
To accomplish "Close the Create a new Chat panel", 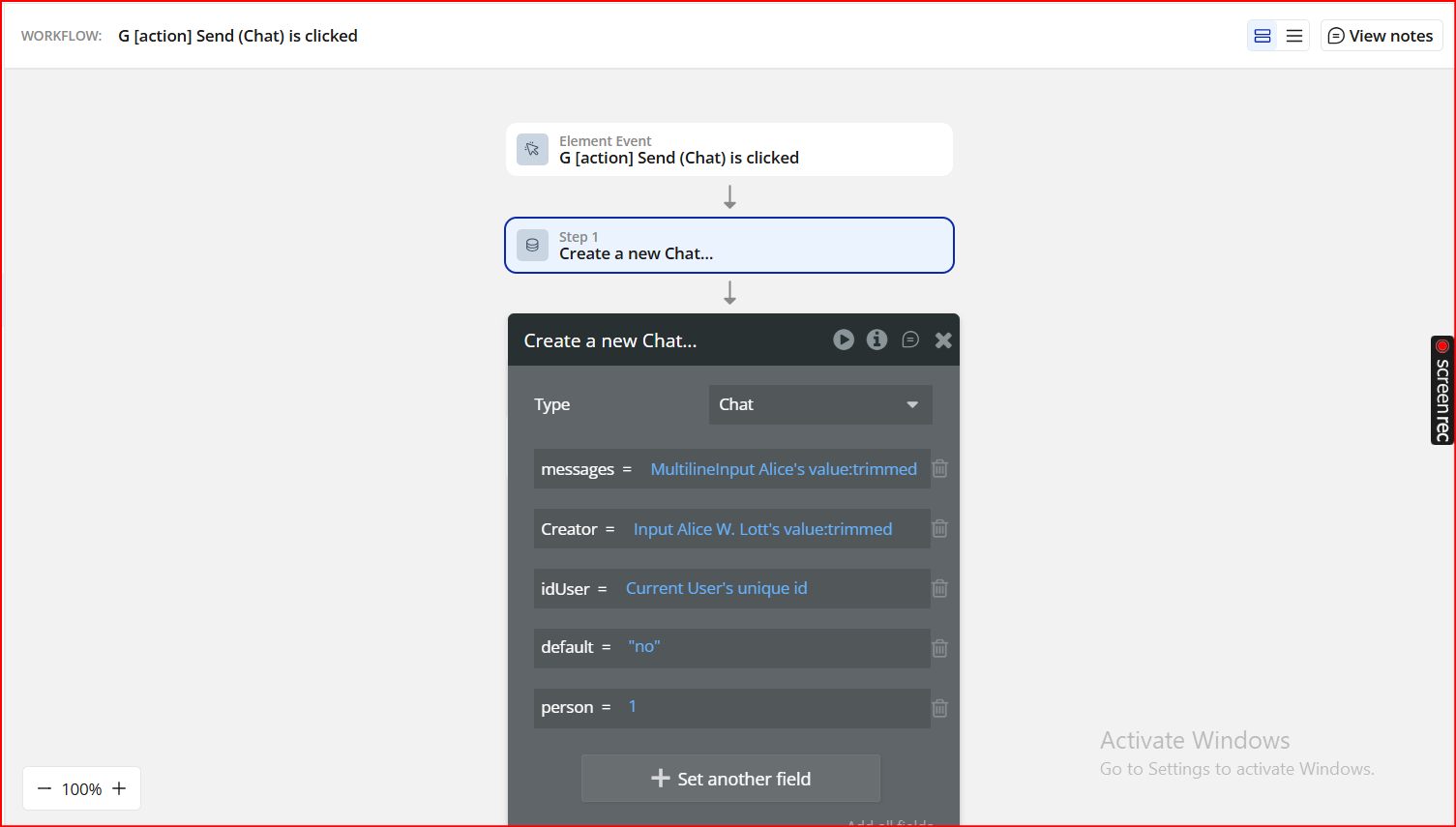I will click(943, 340).
